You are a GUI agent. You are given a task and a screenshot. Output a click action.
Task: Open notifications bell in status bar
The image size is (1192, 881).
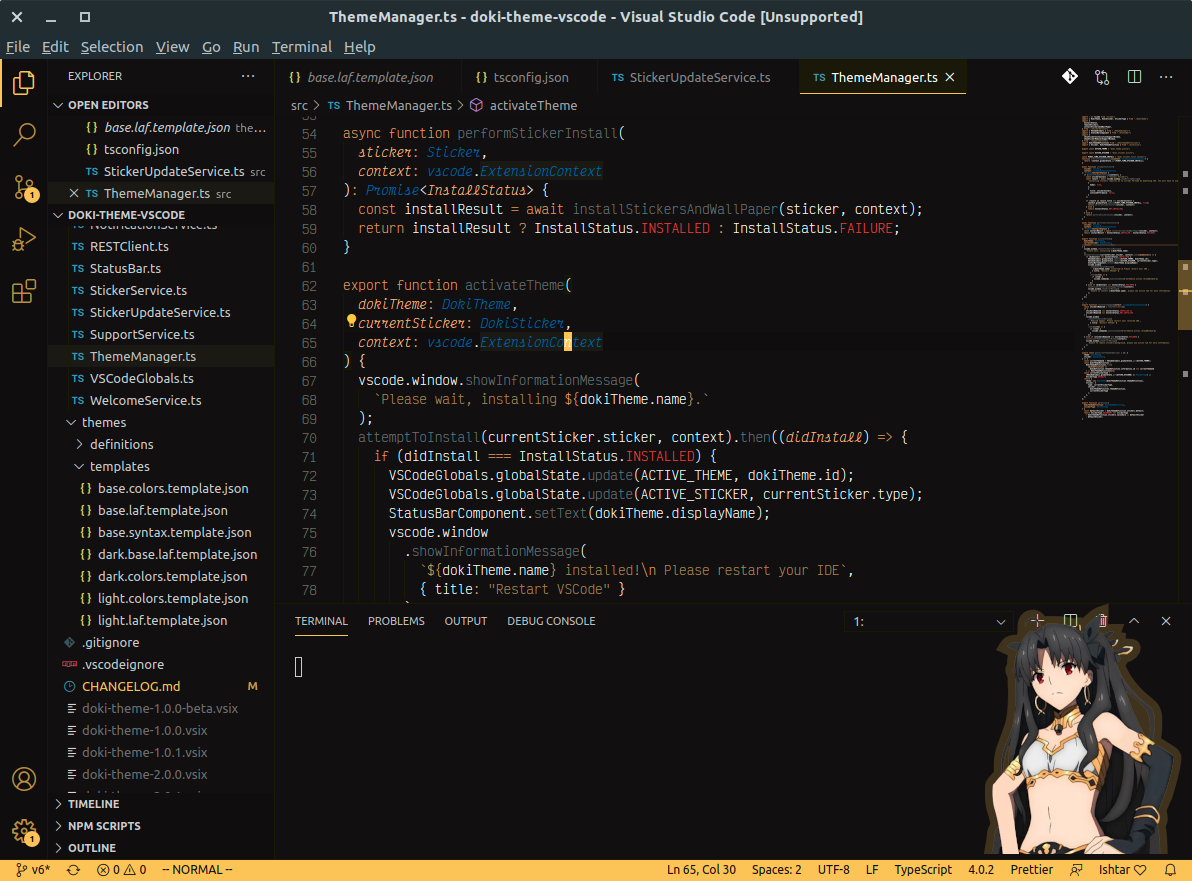[x=1170, y=870]
